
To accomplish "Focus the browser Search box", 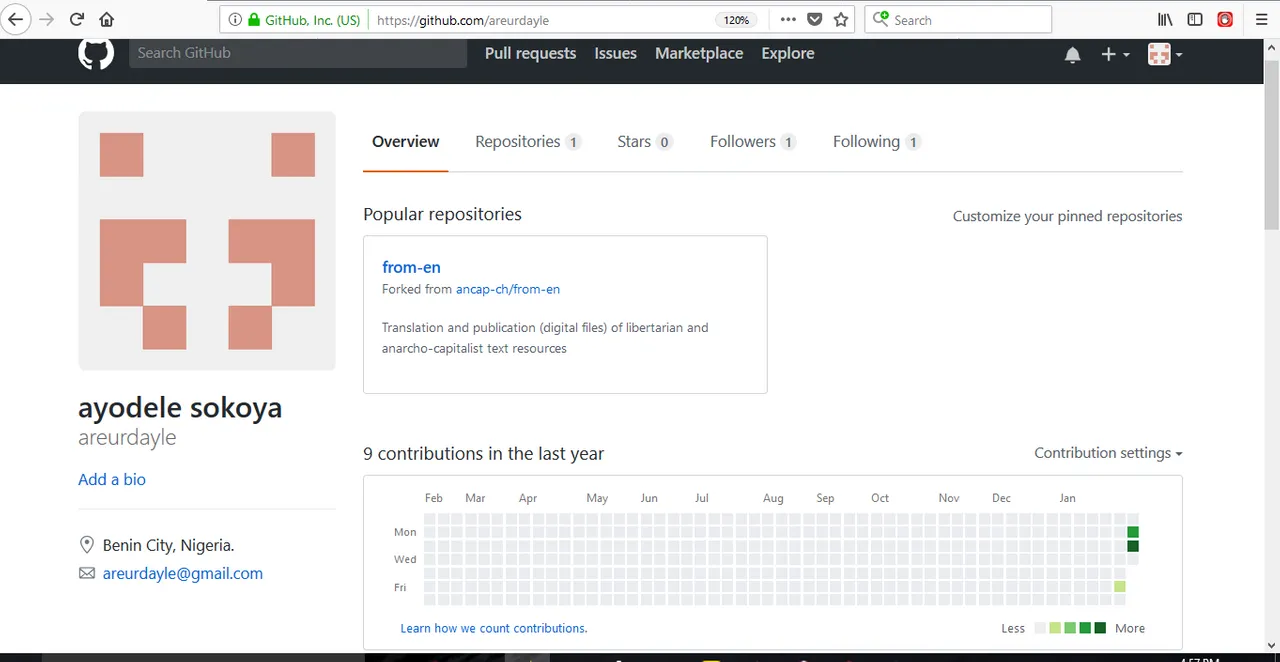I will pos(958,19).
